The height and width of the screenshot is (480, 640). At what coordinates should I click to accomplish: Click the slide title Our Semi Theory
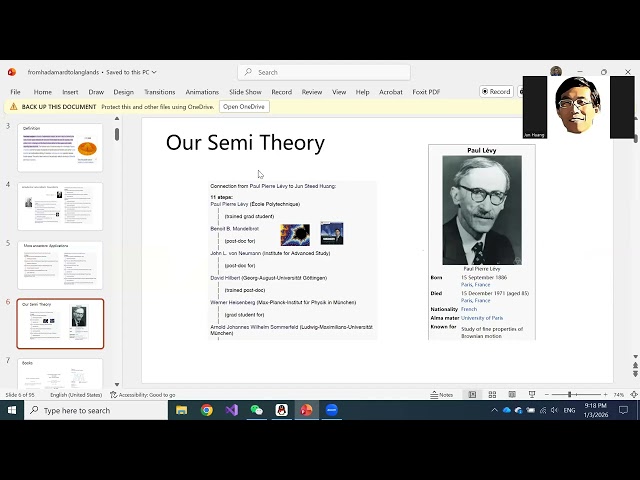245,142
